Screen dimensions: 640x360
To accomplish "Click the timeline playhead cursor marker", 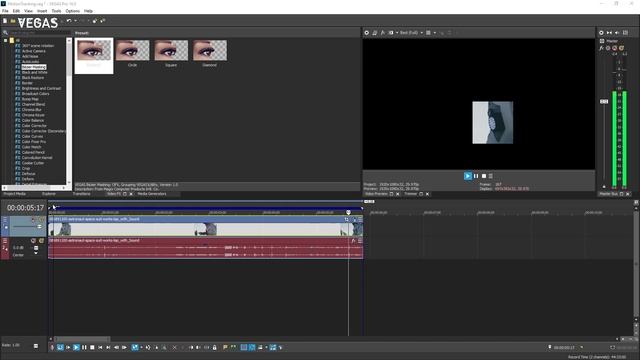I will [348, 212].
